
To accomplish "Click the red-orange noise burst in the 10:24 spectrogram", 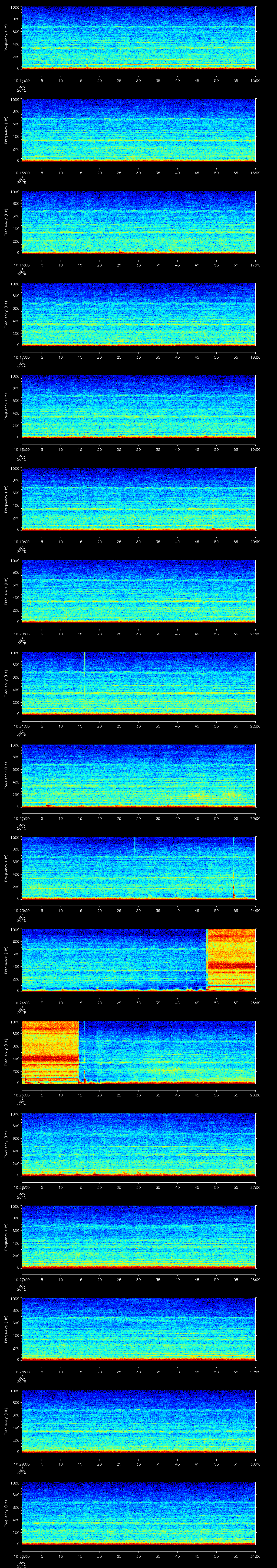I will coord(231,959).
